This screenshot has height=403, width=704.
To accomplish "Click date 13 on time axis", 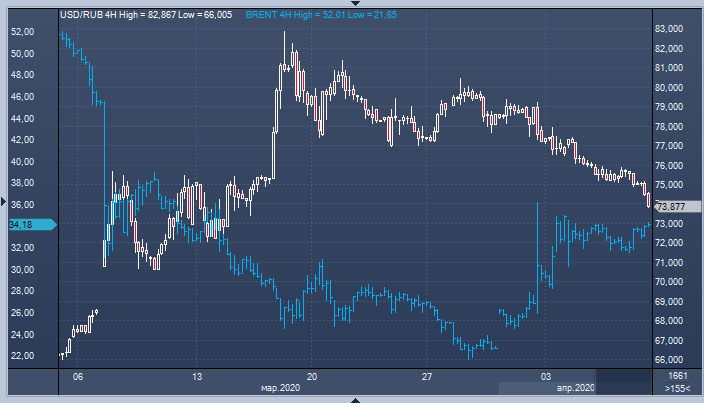I will click(x=198, y=376).
